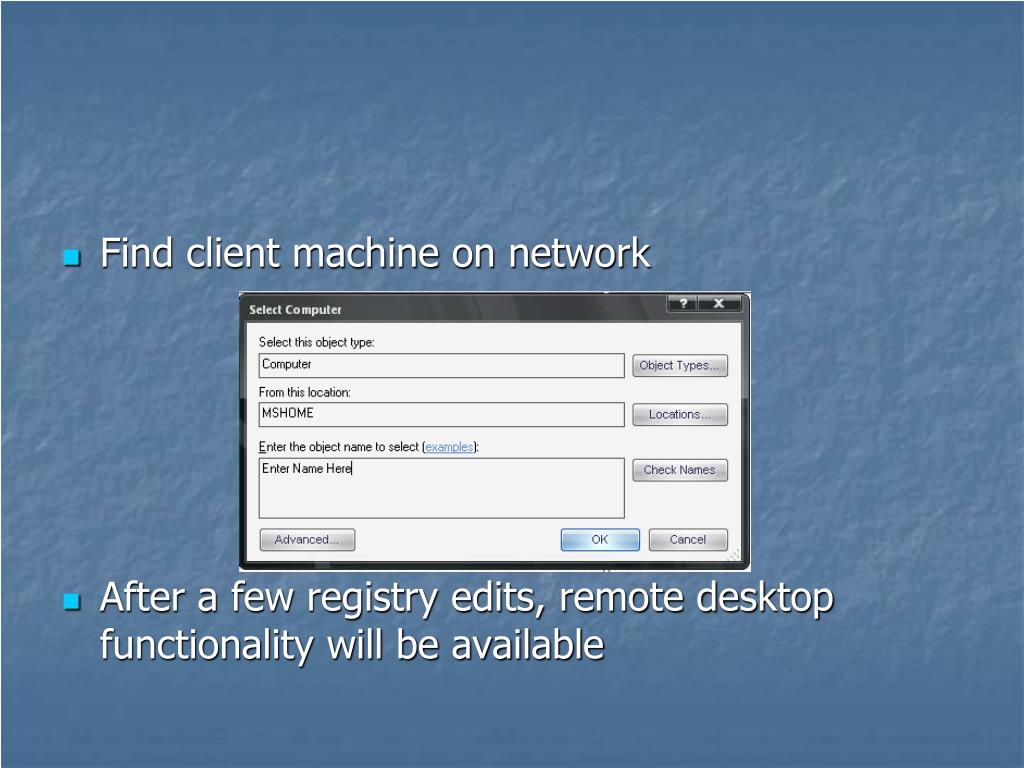The width and height of the screenshot is (1024, 768).
Task: Click 'Find client machine on network' text
Action: [376, 253]
